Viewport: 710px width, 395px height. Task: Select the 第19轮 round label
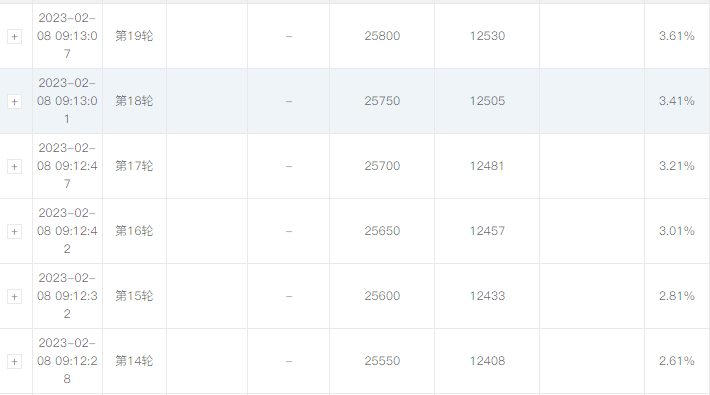134,36
